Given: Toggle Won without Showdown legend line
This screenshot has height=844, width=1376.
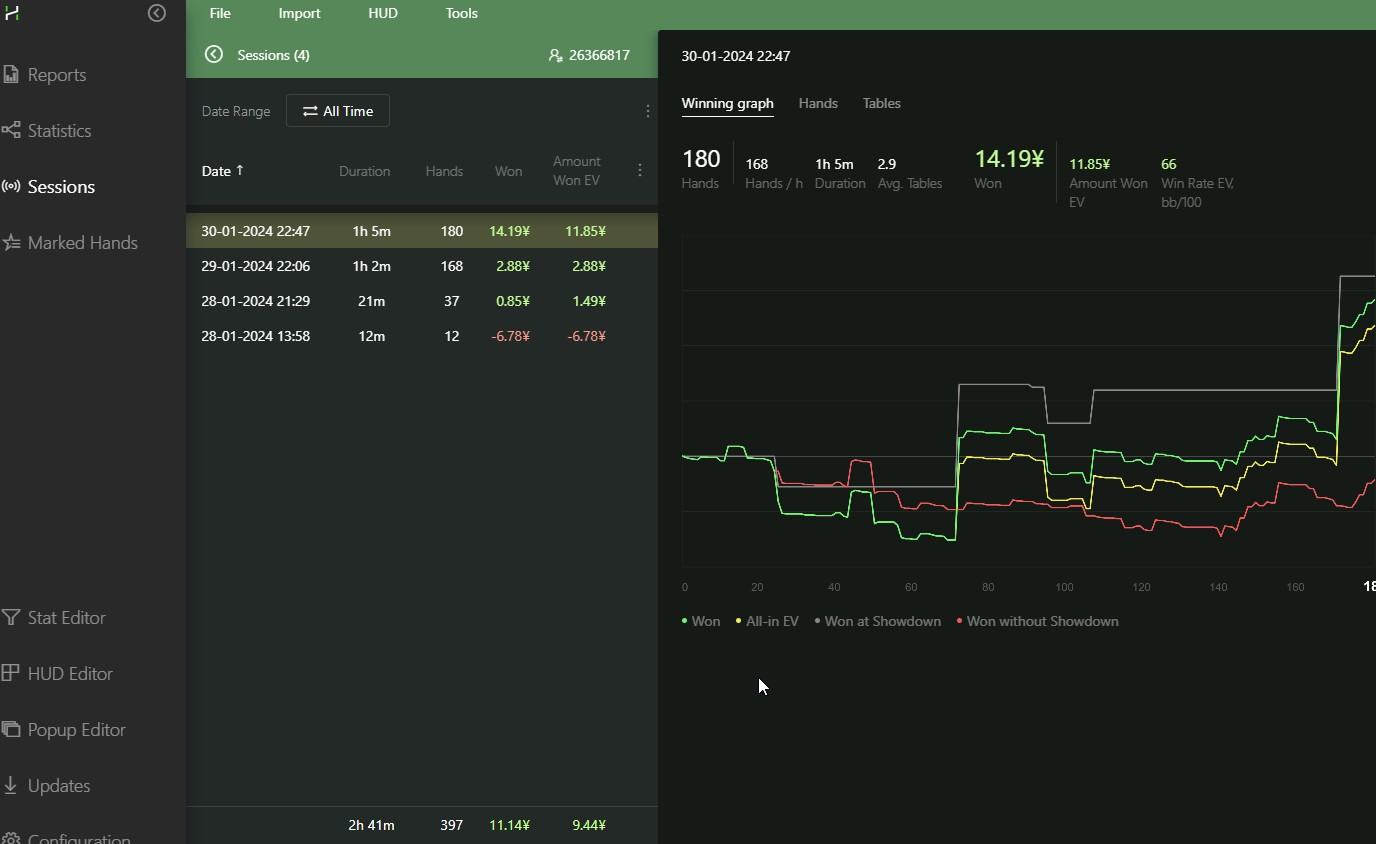Looking at the screenshot, I should pyautogui.click(x=1038, y=621).
